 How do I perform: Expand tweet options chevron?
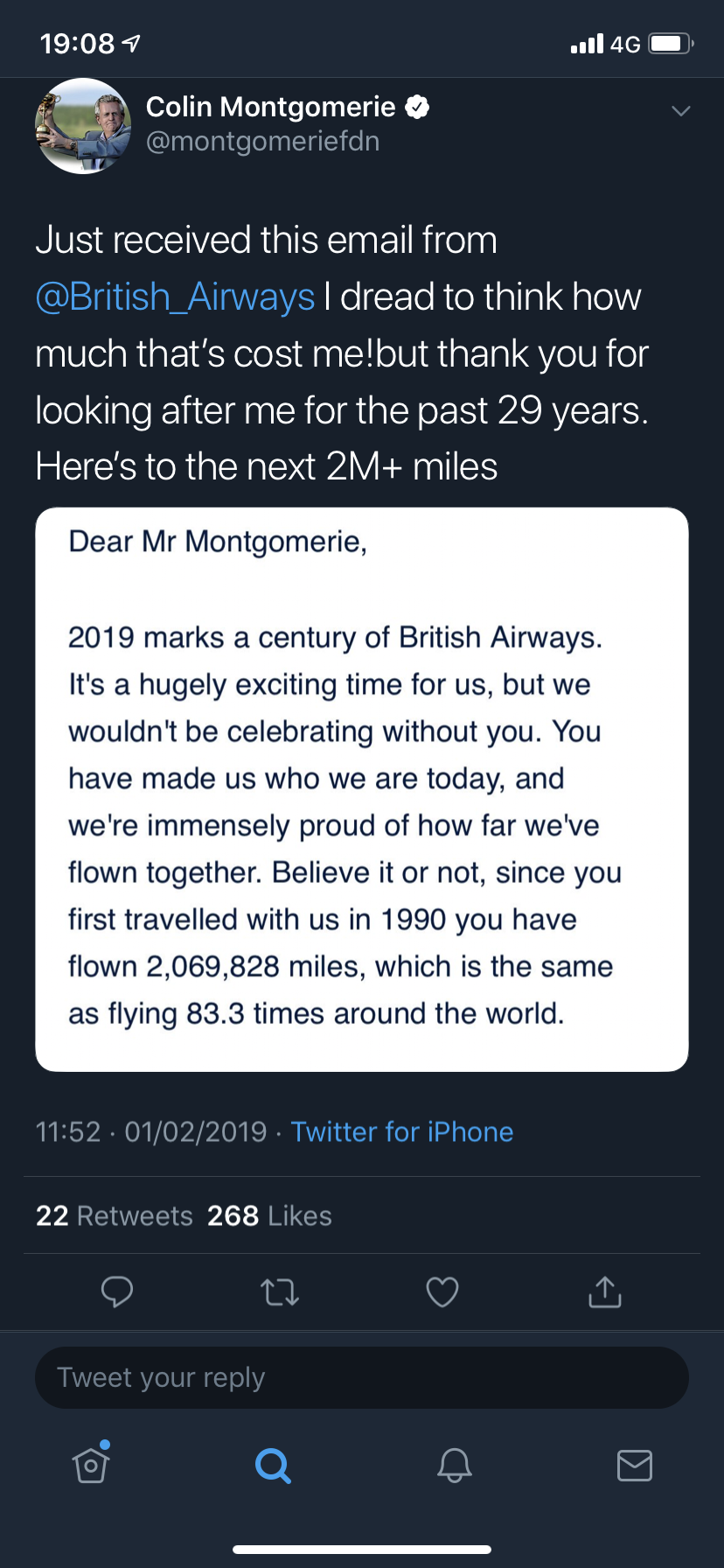pyautogui.click(x=681, y=110)
